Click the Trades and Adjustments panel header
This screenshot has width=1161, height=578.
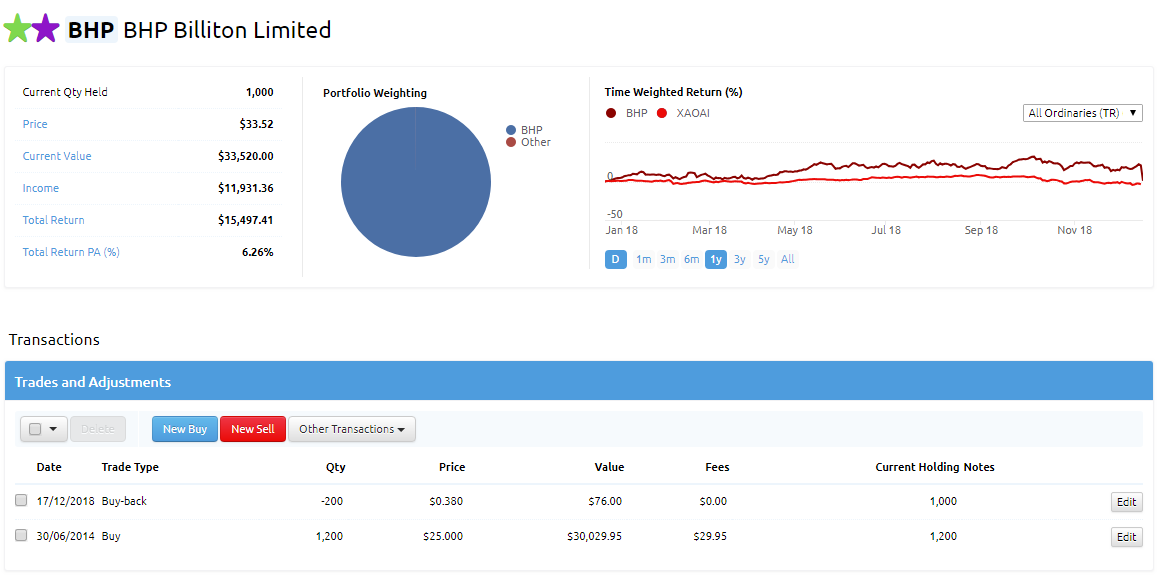[x=579, y=382]
